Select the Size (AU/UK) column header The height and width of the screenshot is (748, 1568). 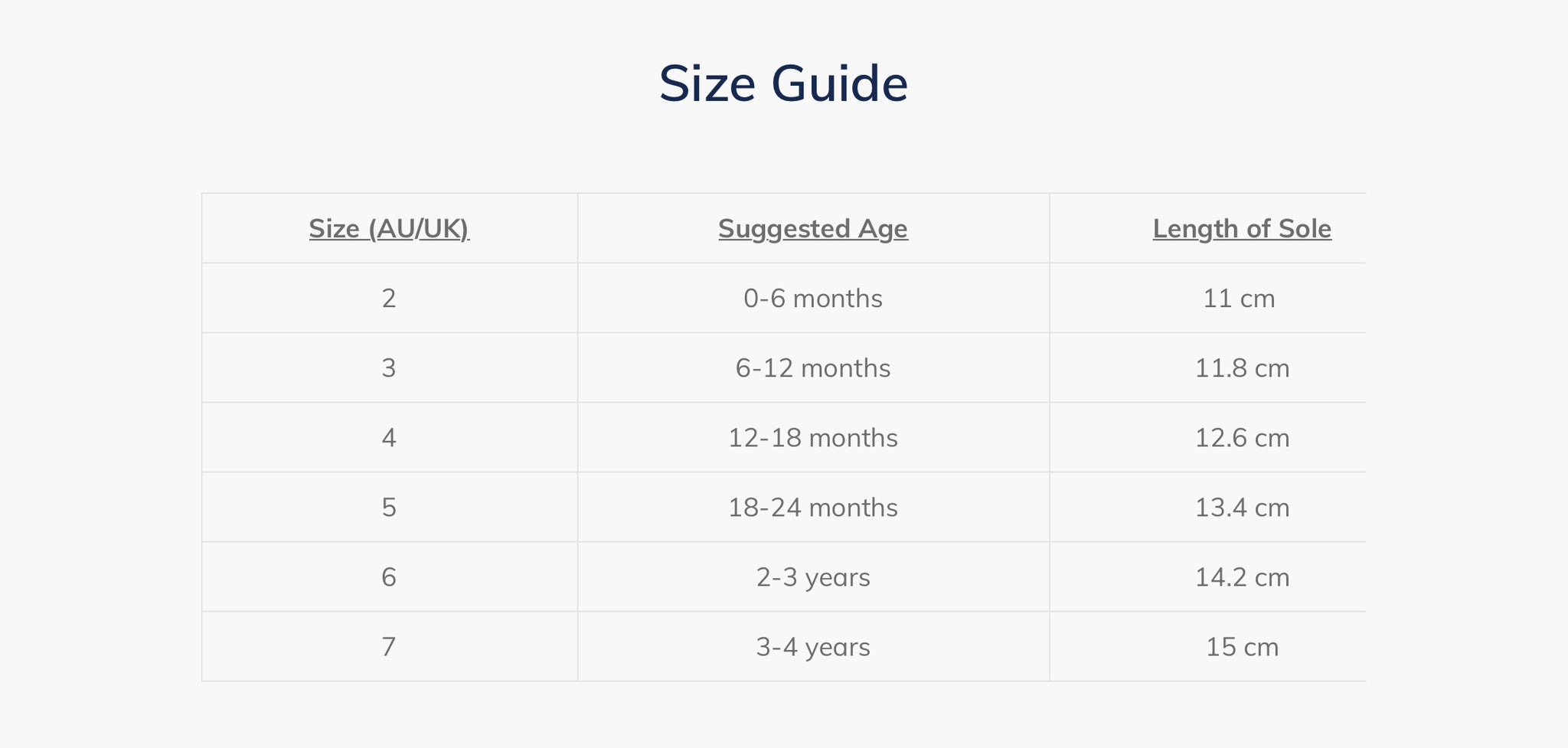pyautogui.click(x=389, y=228)
